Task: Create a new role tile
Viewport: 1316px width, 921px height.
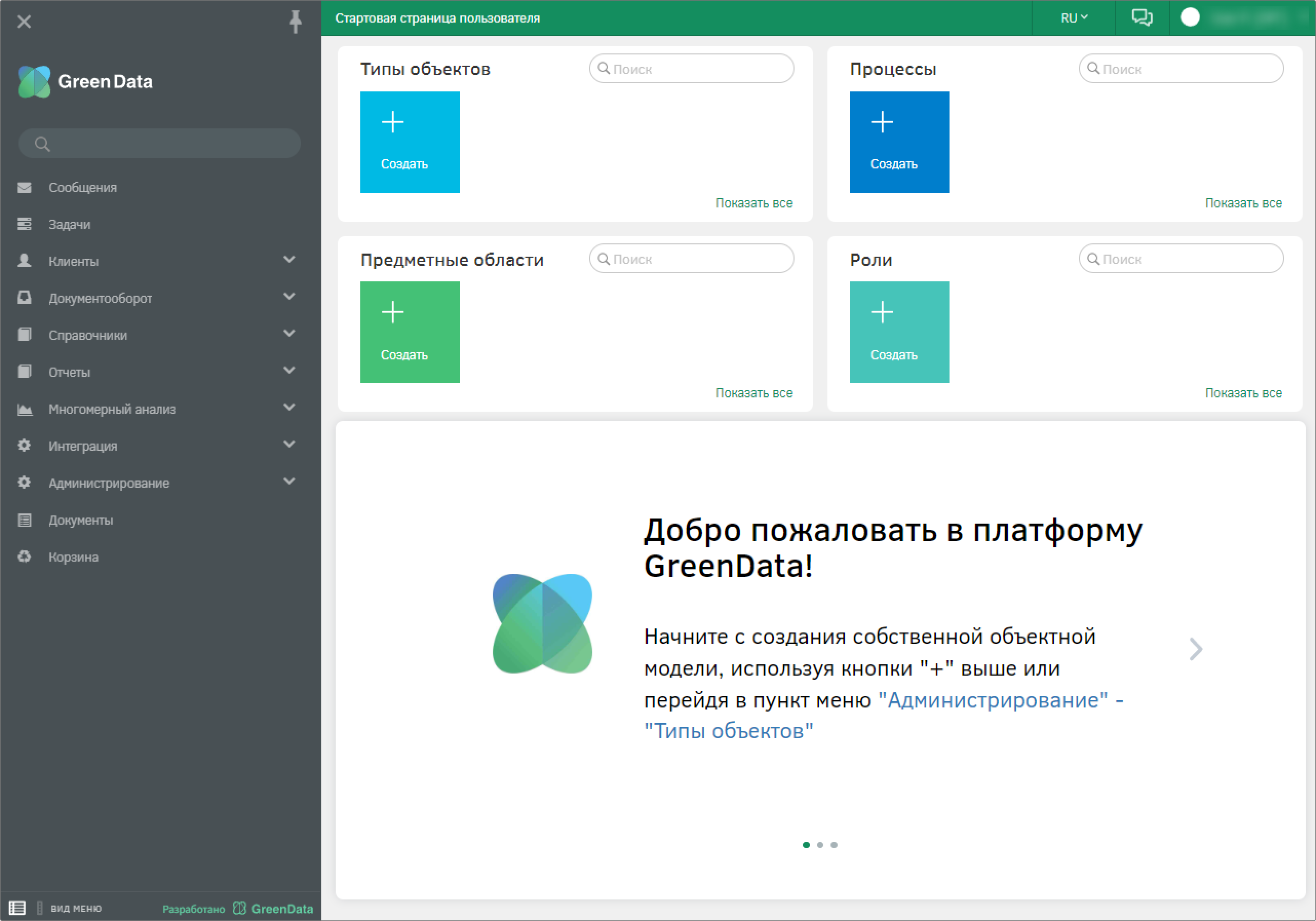Action: (899, 332)
